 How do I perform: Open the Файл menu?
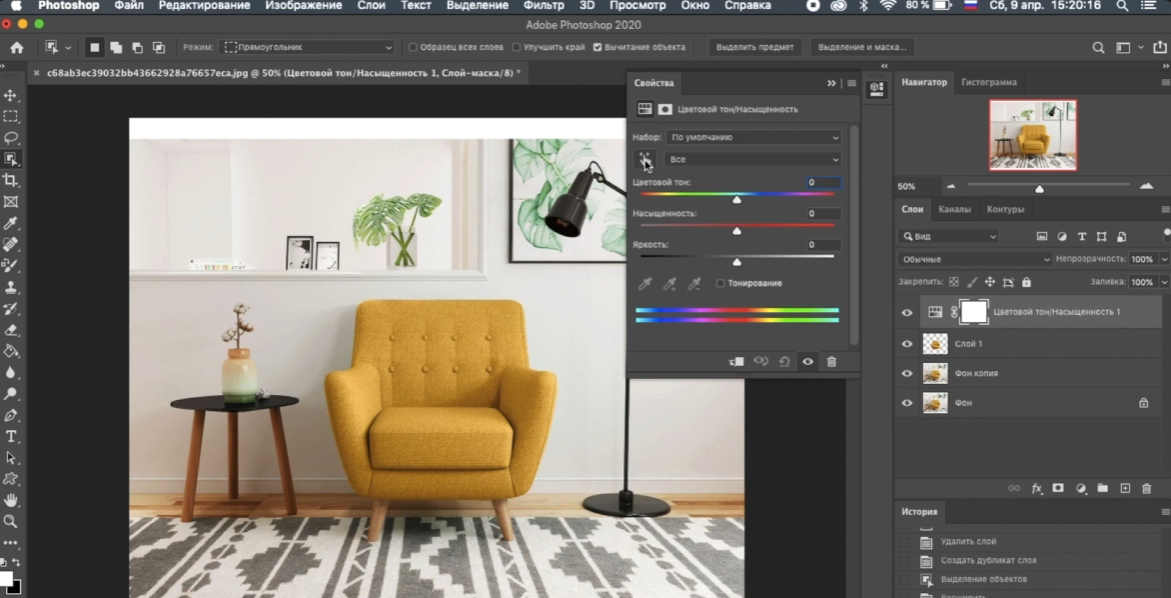coord(129,5)
